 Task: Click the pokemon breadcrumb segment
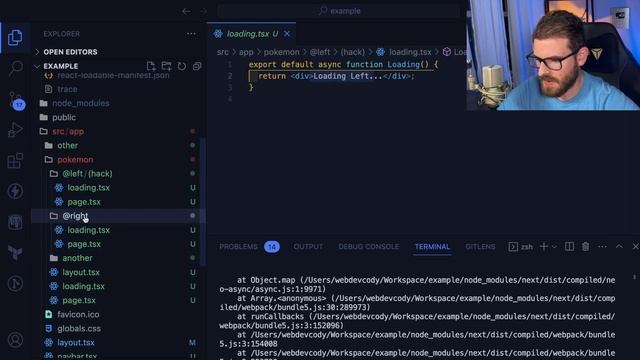[282, 52]
